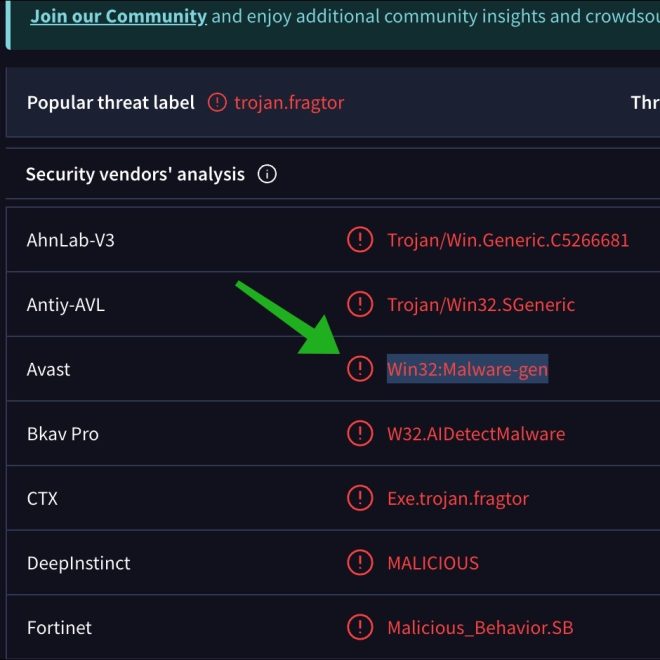Click the warning icon in DeepInstinct row
Viewport: 660px width, 660px height.
(x=359, y=563)
